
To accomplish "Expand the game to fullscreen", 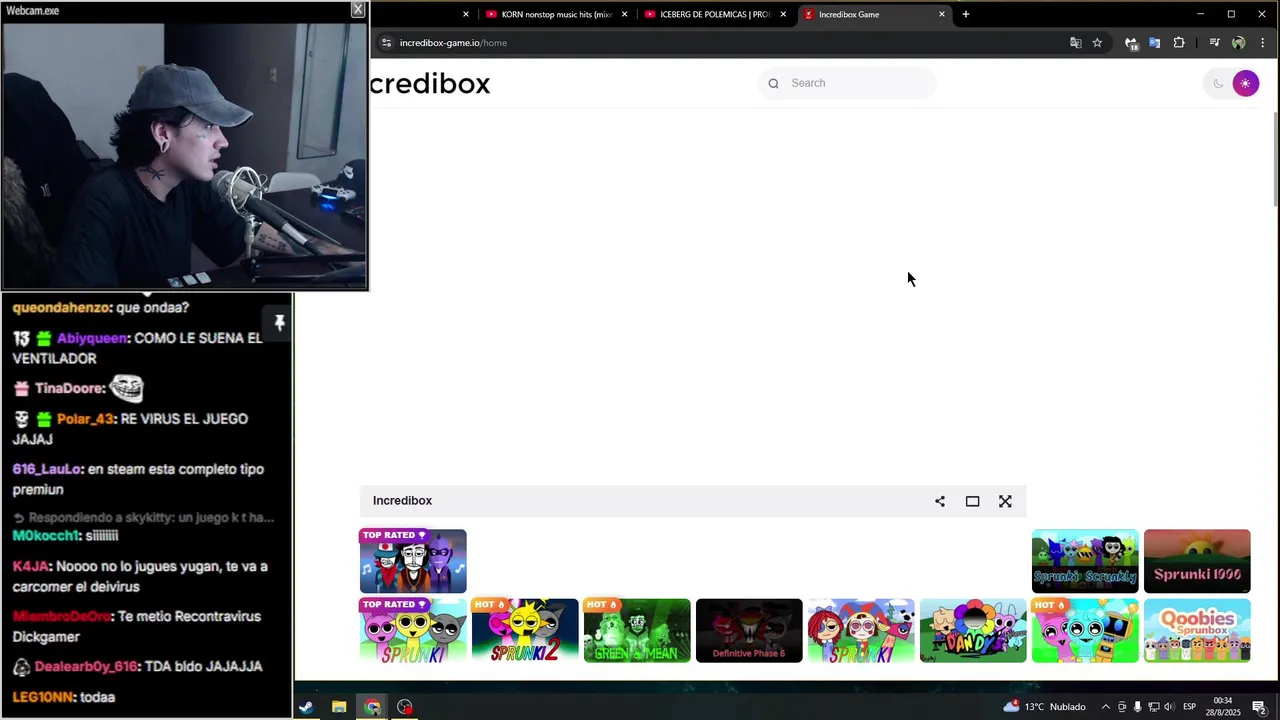I will point(1005,501).
